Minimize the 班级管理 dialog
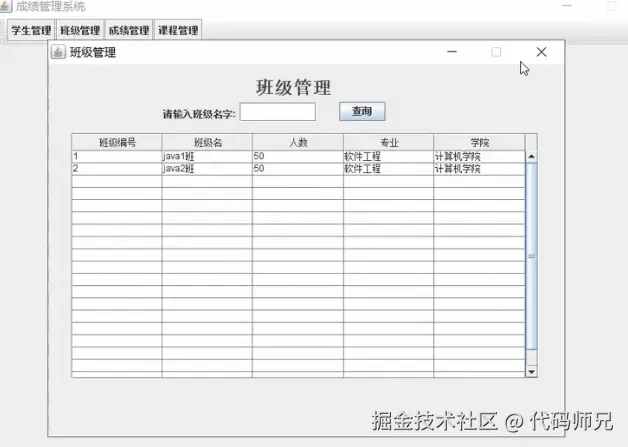 452,52
